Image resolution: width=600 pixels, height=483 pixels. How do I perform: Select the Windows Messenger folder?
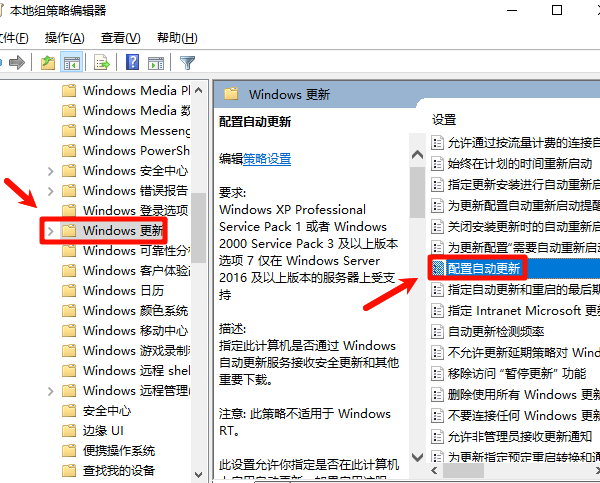[126, 131]
